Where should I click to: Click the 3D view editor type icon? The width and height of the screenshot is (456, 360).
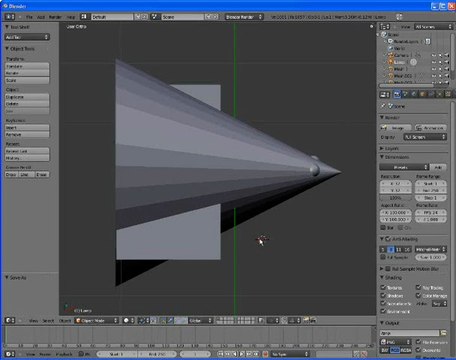tap(10, 321)
